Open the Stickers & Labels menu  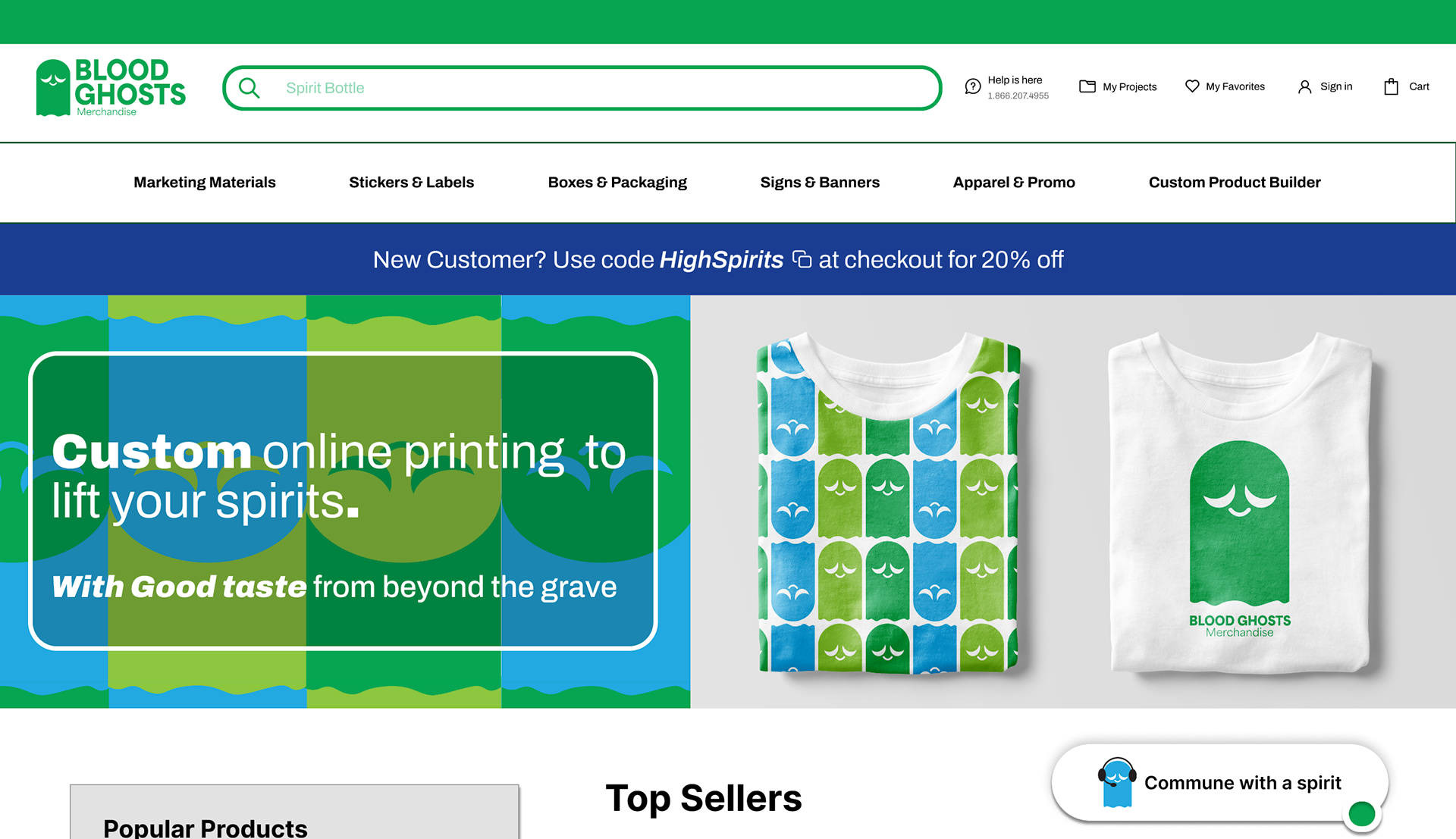pyautogui.click(x=411, y=183)
